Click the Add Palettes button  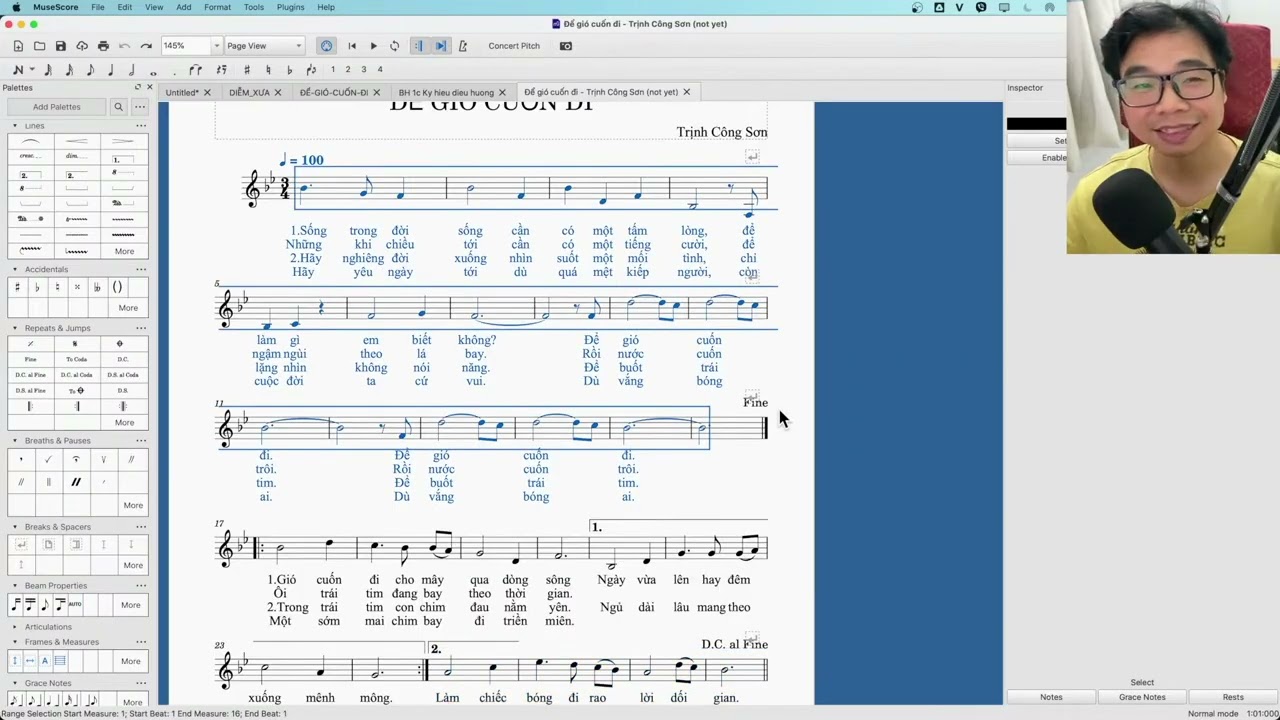56,107
